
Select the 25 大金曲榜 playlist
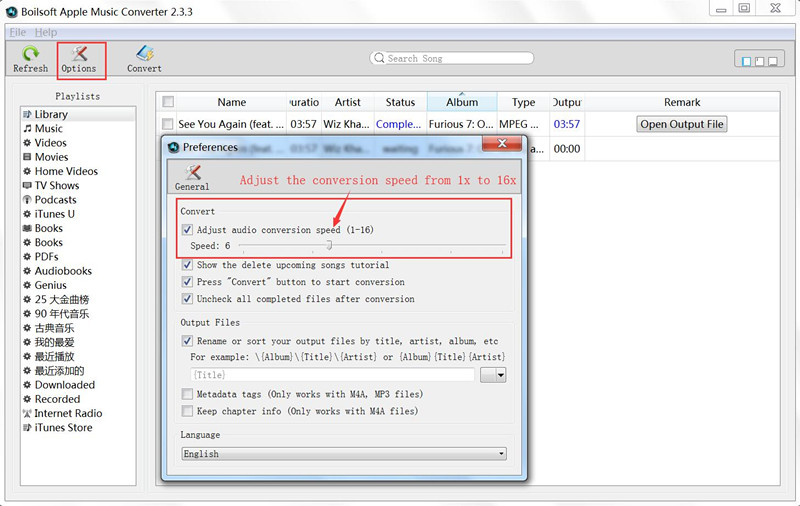(x=61, y=299)
